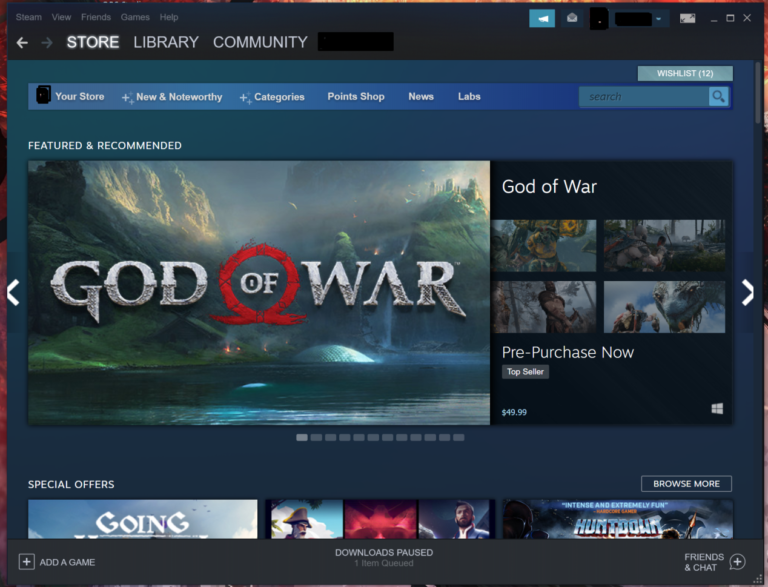The width and height of the screenshot is (768, 587).
Task: Open the account name dropdown arrow
Action: [x=658, y=19]
